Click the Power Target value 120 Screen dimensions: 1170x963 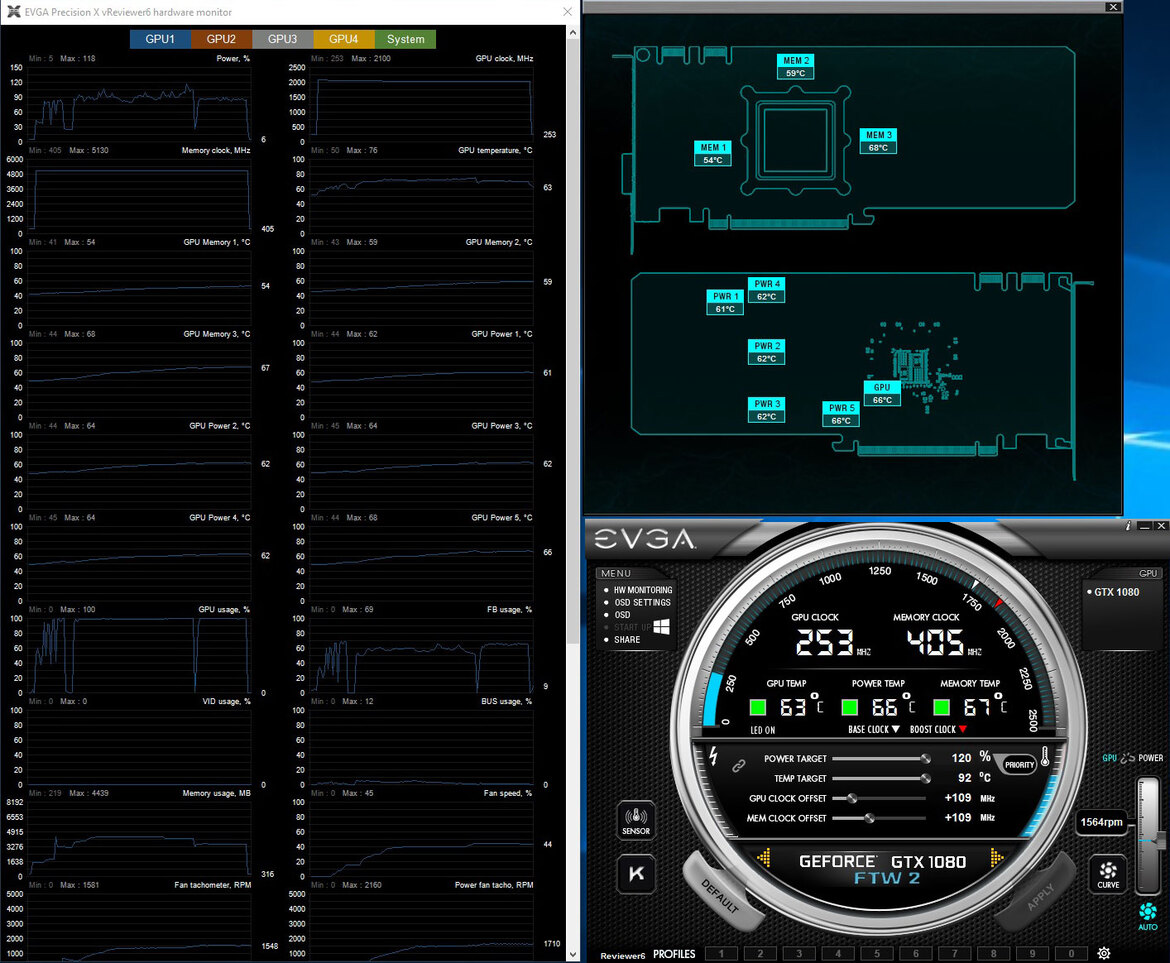pyautogui.click(x=961, y=758)
